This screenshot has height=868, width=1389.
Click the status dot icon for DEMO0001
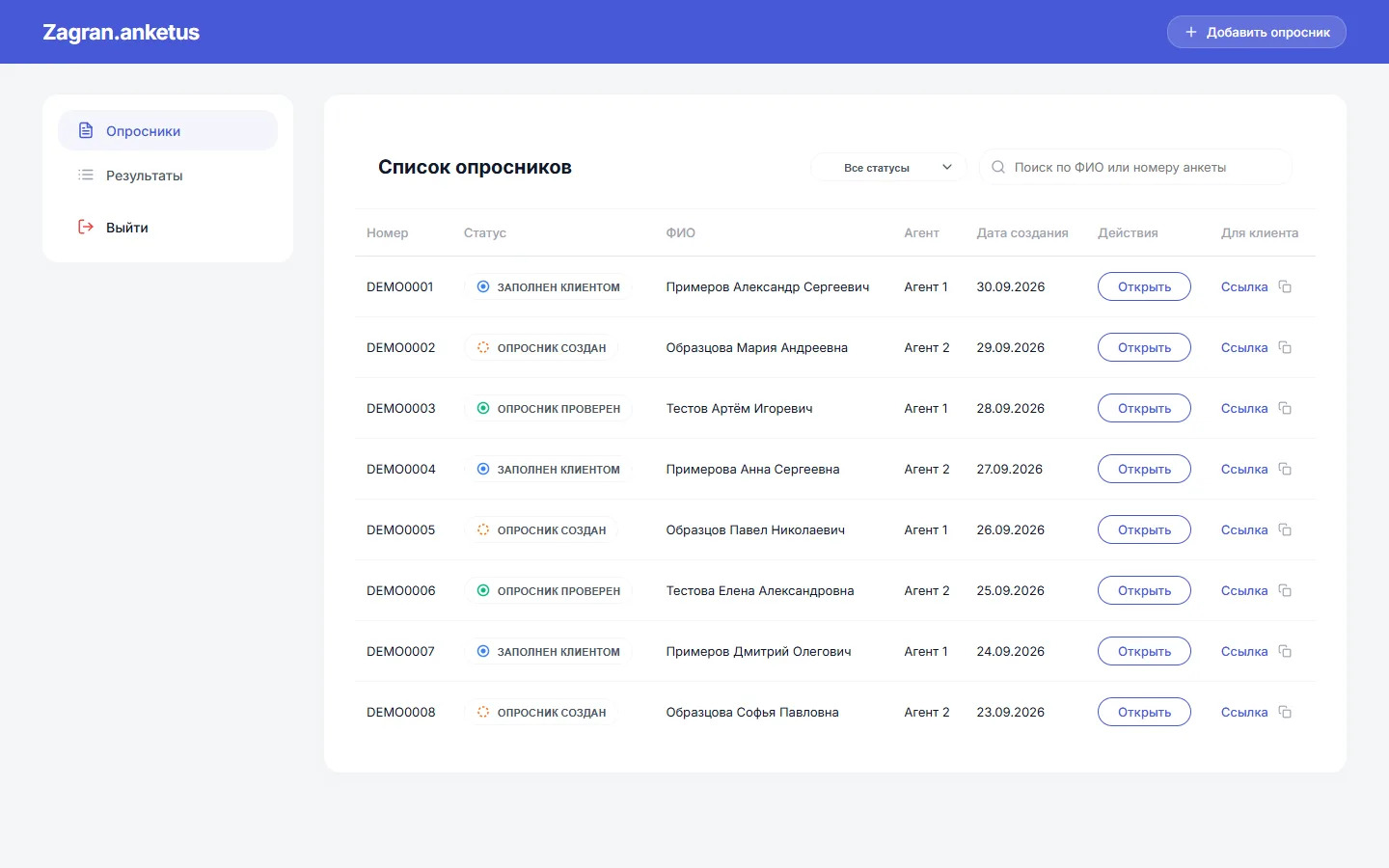pyautogui.click(x=483, y=286)
